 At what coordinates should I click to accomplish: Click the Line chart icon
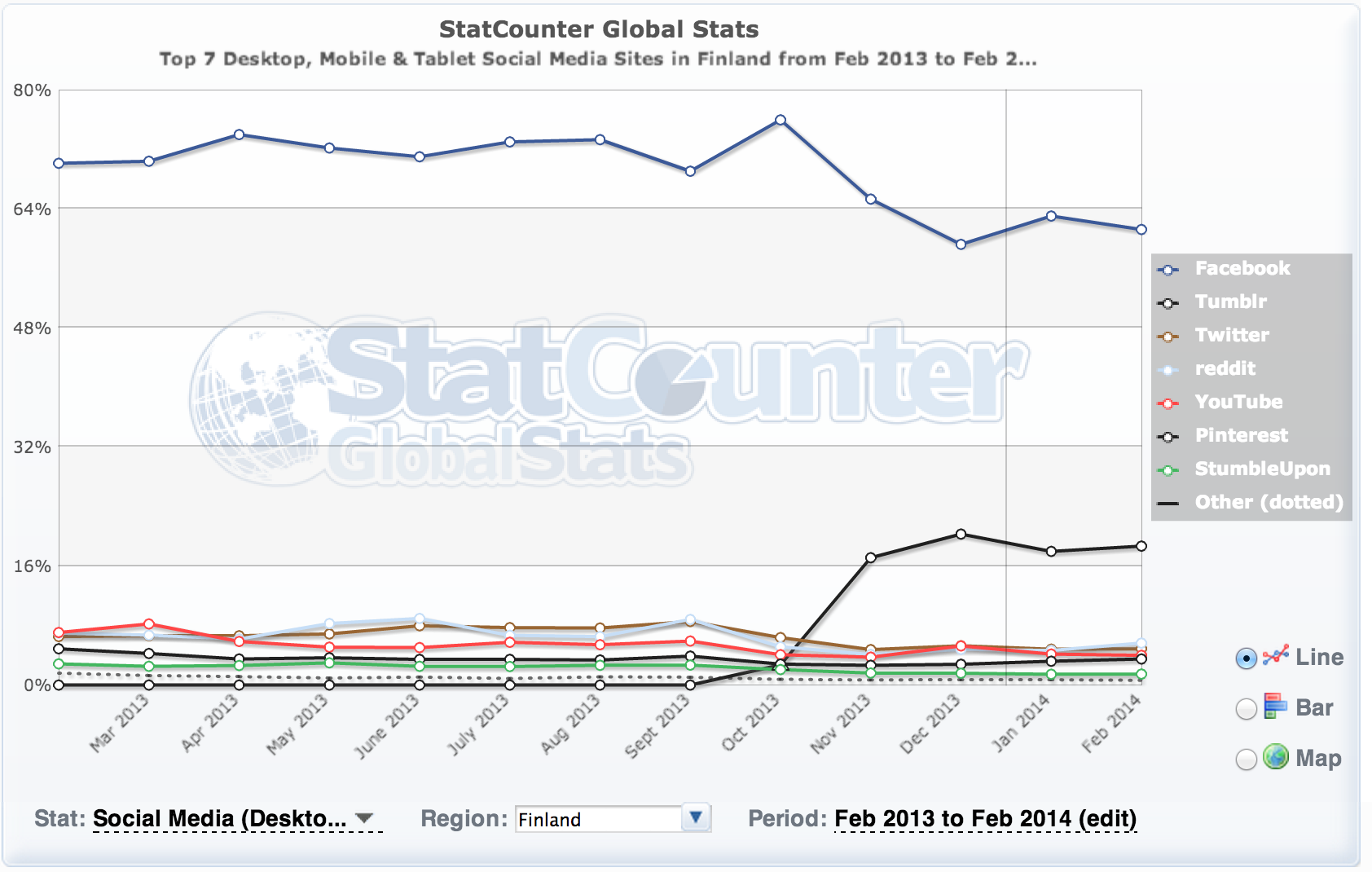click(x=1276, y=656)
